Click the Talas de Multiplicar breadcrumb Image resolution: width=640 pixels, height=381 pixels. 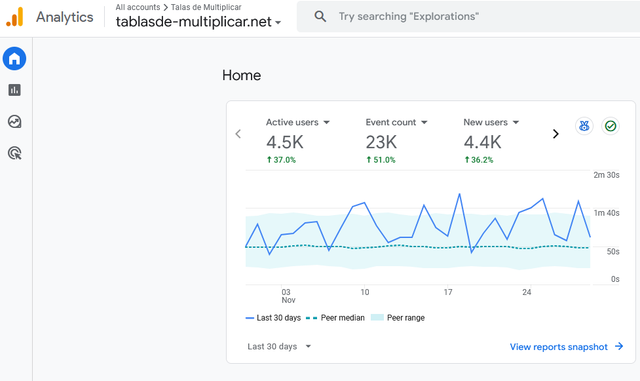coord(206,7)
